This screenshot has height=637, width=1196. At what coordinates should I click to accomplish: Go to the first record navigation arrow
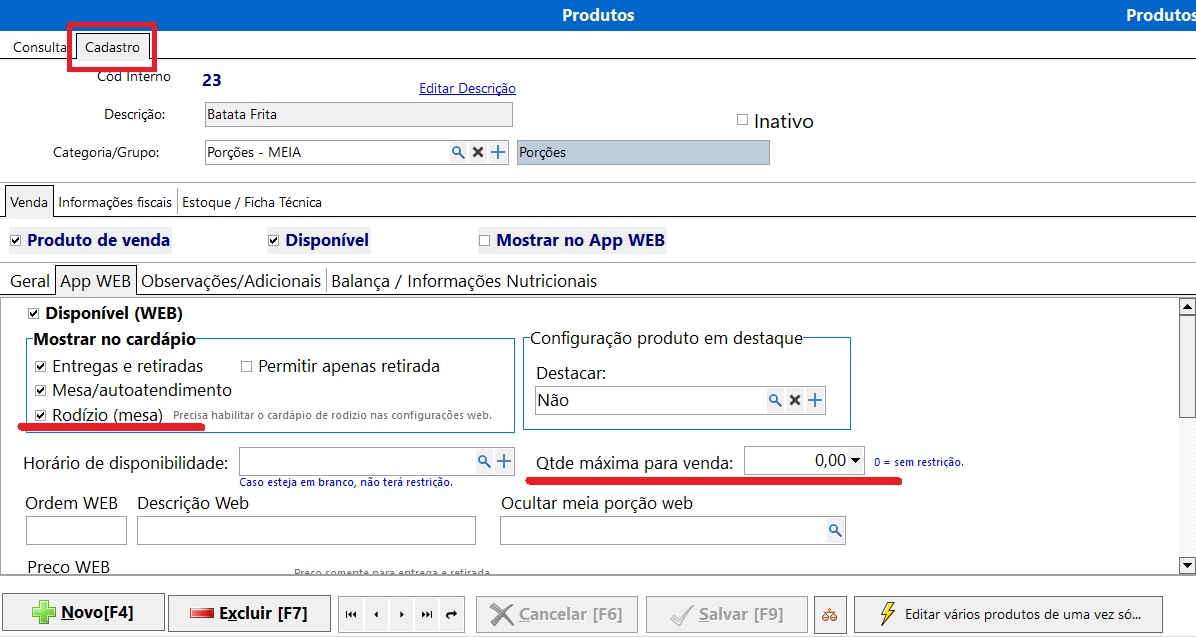click(351, 614)
